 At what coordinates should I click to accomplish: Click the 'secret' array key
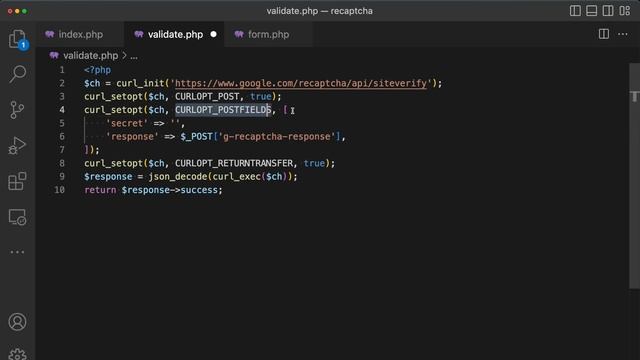click(127, 123)
